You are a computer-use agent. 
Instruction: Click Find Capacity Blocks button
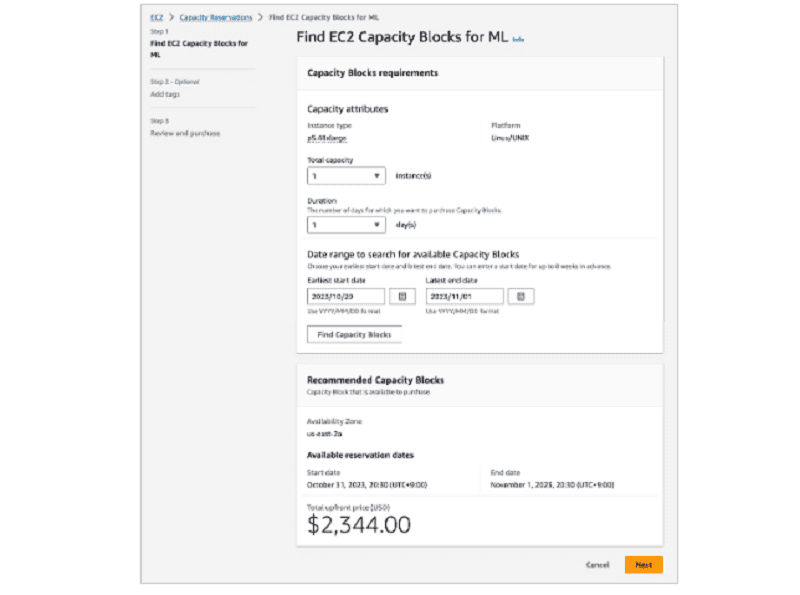[x=354, y=335]
